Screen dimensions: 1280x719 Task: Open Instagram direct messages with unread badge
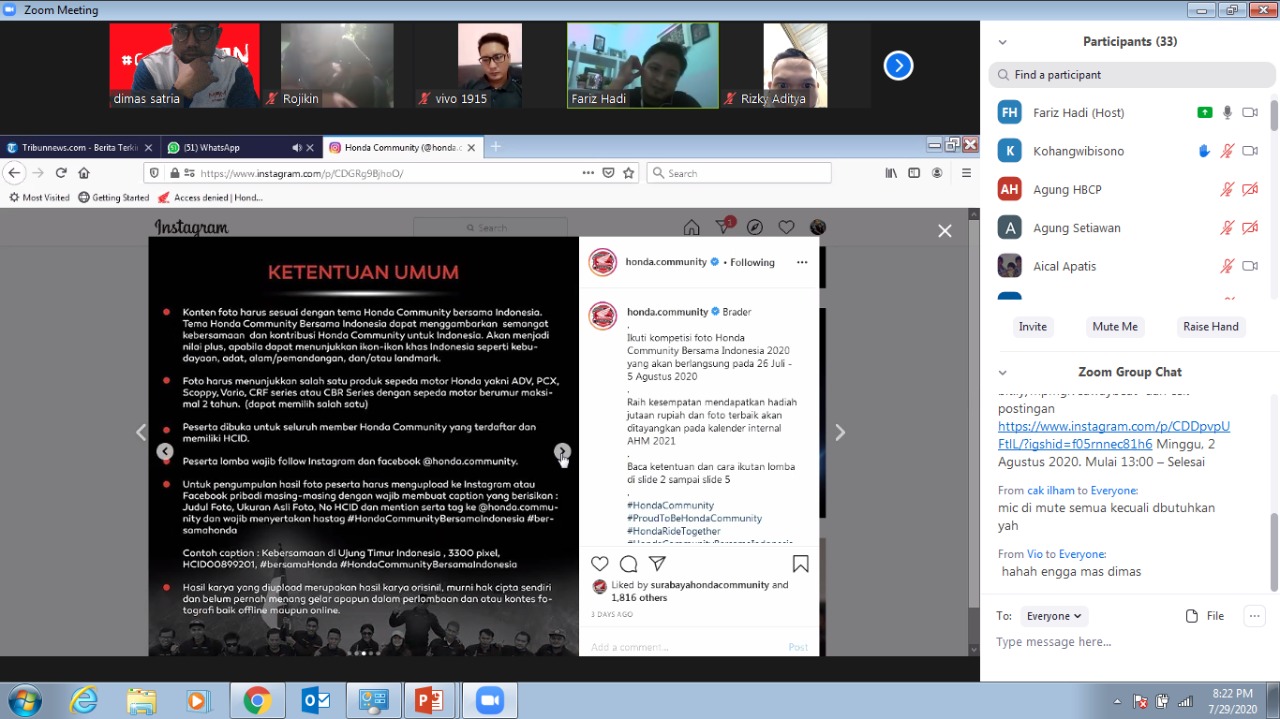[x=724, y=227]
